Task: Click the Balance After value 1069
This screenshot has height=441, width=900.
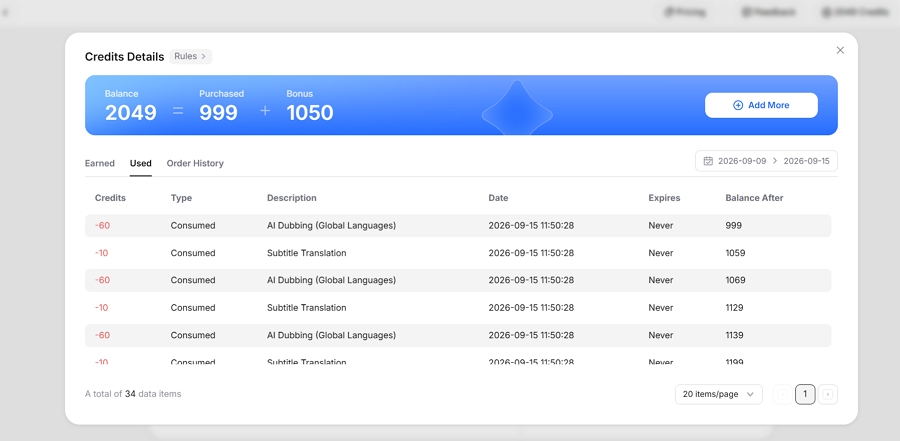Action: click(x=735, y=280)
